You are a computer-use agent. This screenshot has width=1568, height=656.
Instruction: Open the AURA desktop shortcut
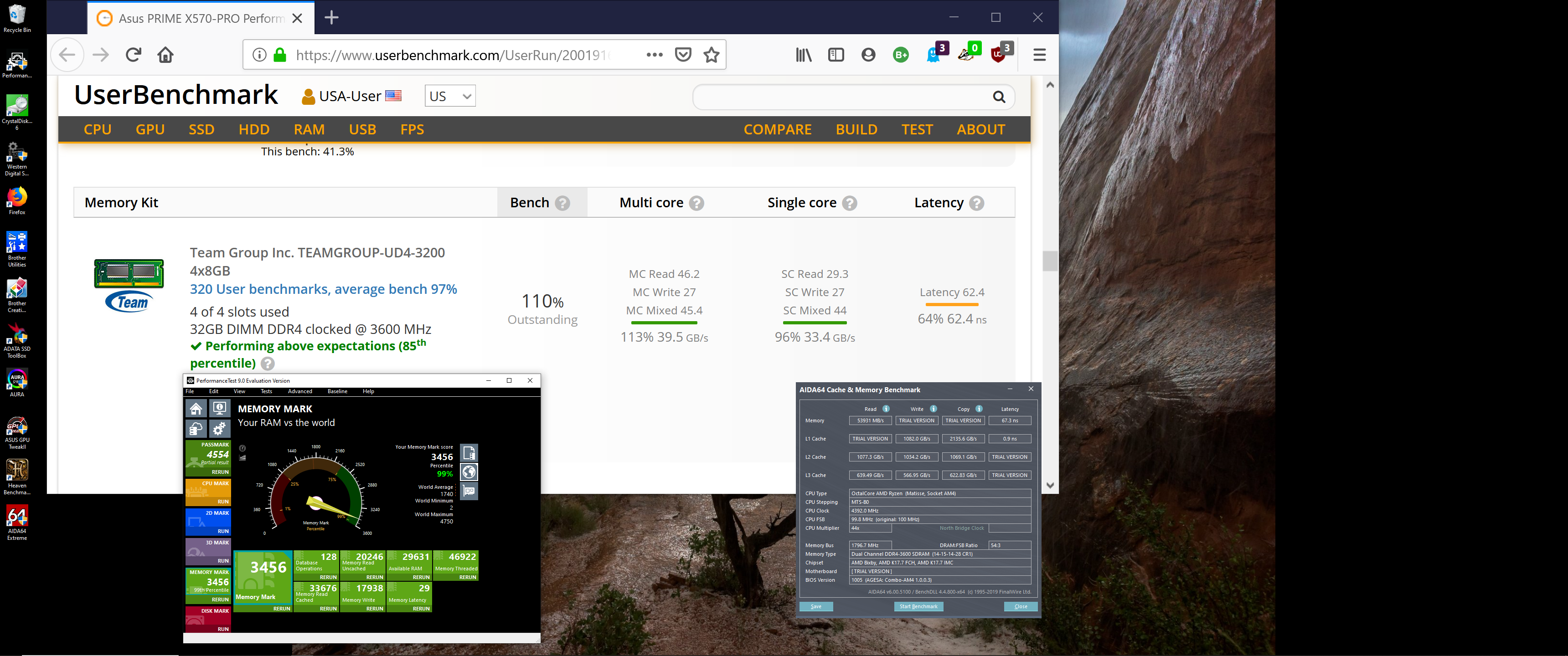coord(17,384)
